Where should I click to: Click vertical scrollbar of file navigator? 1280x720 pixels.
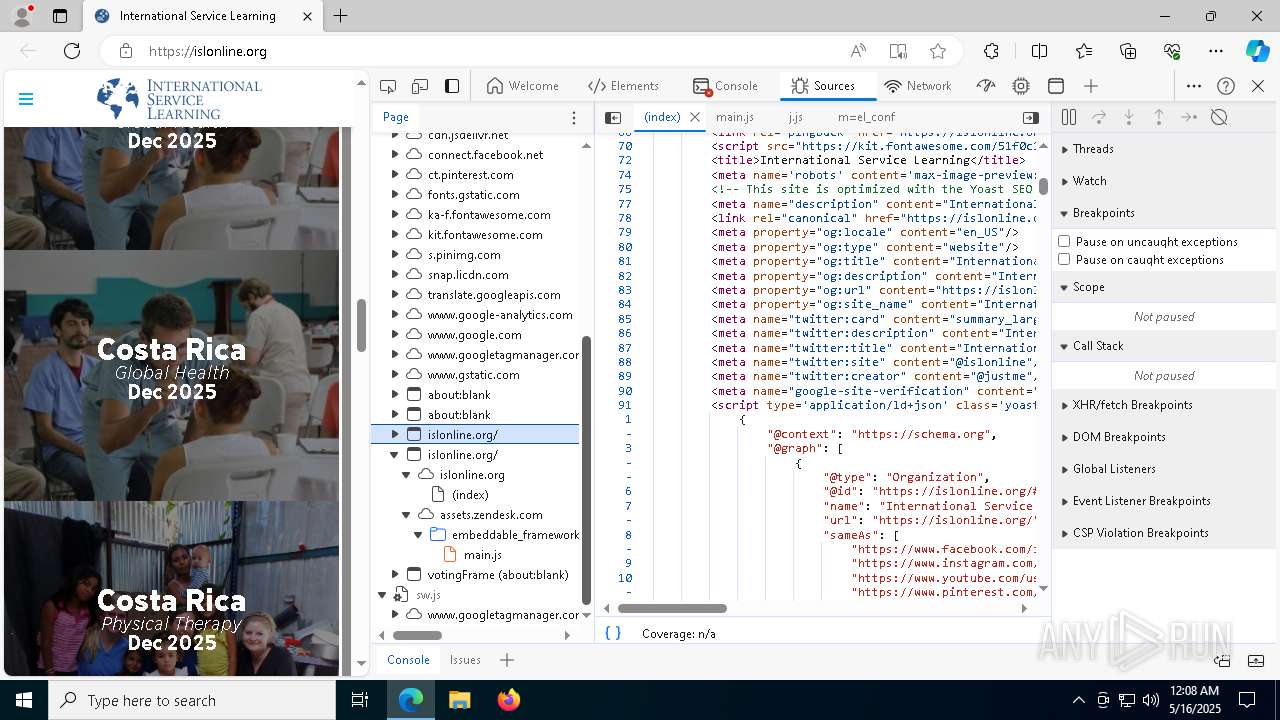[x=586, y=470]
